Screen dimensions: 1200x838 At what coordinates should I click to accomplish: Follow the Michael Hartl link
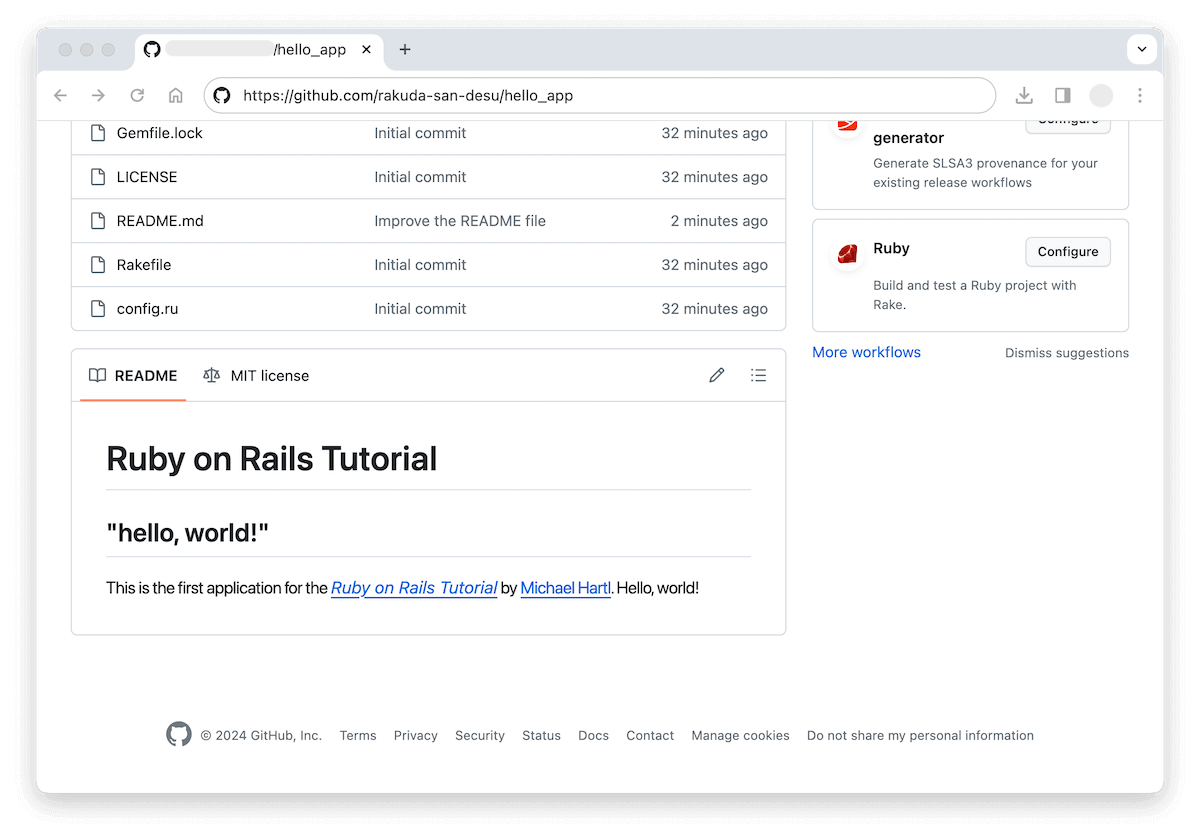[566, 588]
